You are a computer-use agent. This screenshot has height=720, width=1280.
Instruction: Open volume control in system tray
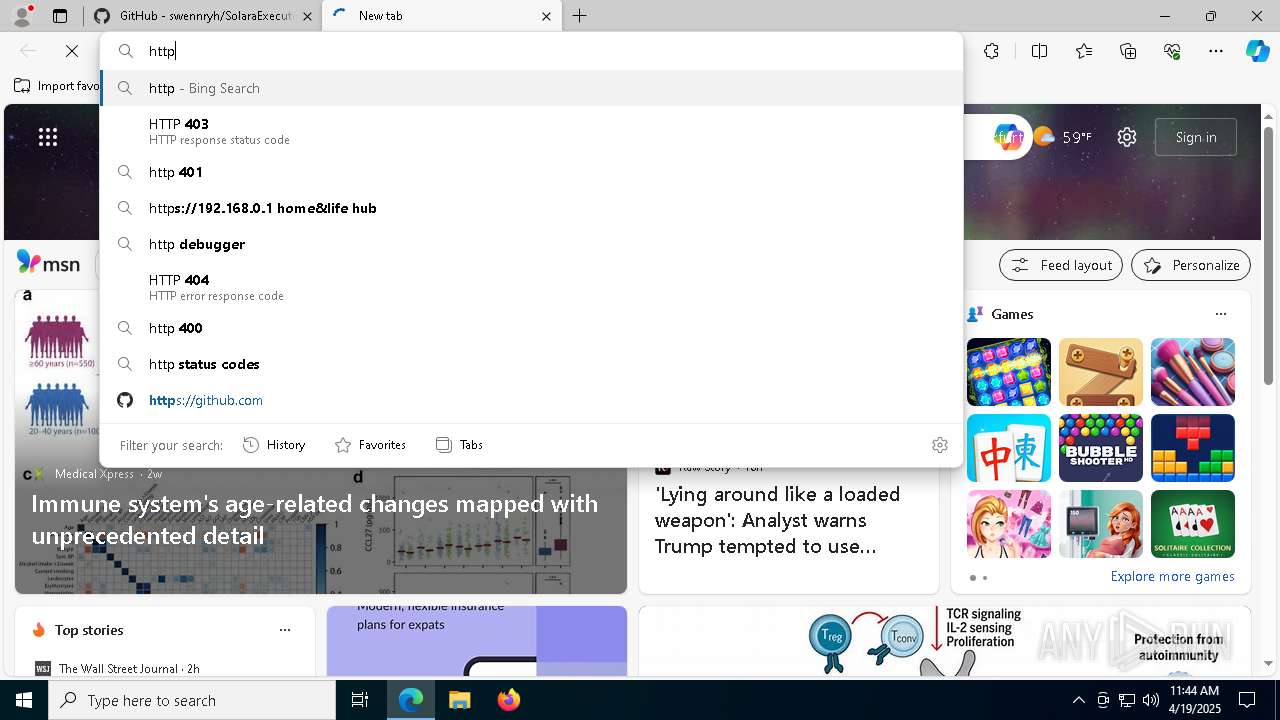point(1150,700)
